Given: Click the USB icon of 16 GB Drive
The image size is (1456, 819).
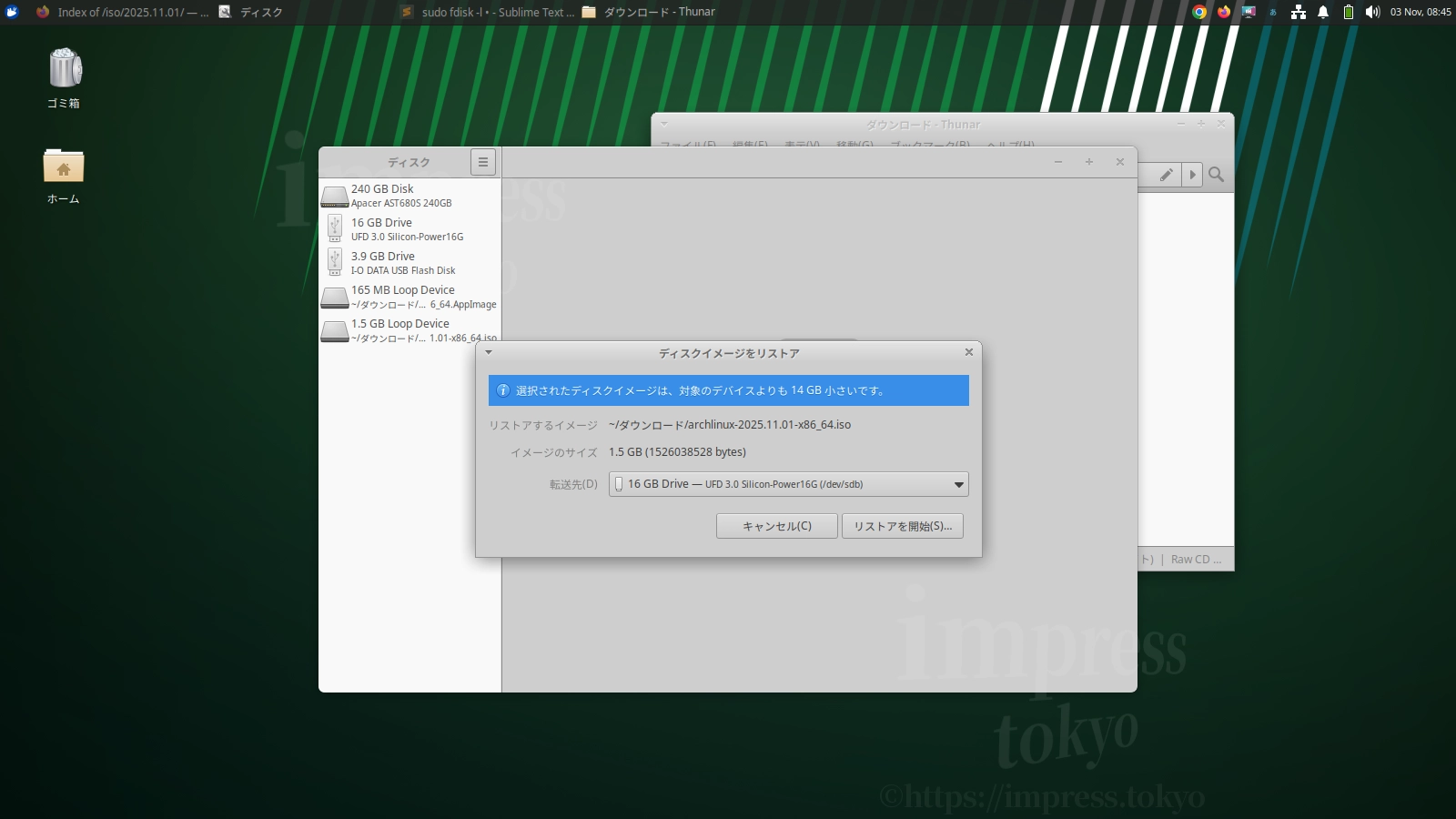Looking at the screenshot, I should pyautogui.click(x=335, y=228).
